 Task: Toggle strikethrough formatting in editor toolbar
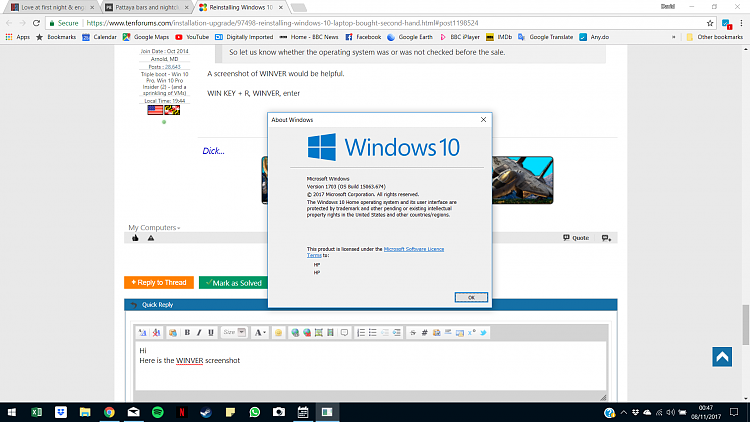(x=413, y=333)
